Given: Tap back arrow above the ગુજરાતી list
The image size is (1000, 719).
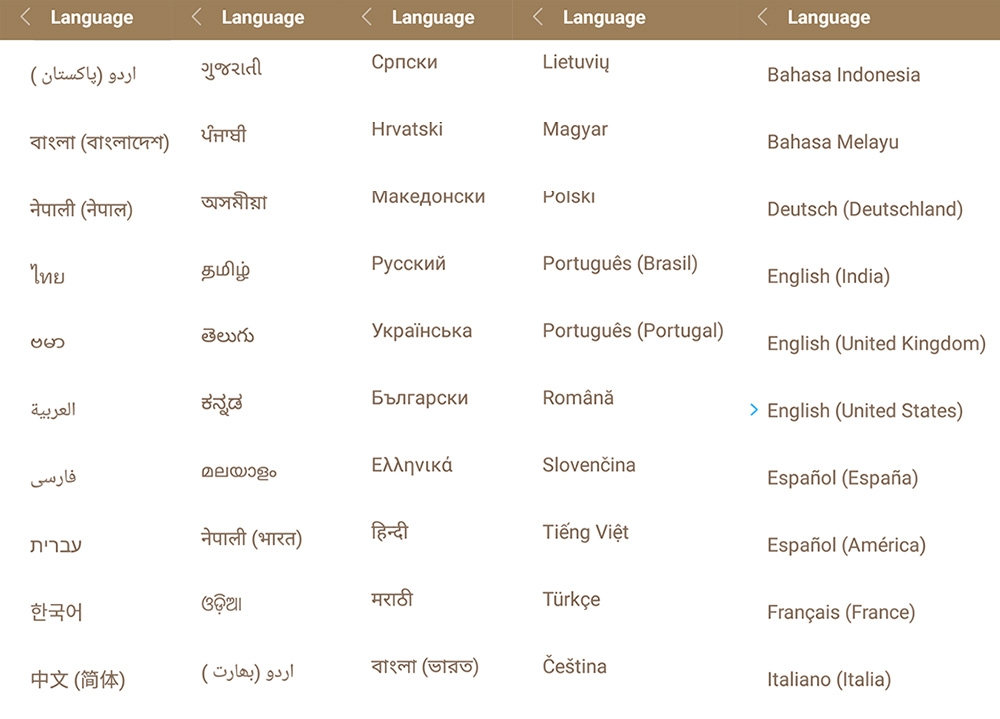Looking at the screenshot, I should coord(197,18).
